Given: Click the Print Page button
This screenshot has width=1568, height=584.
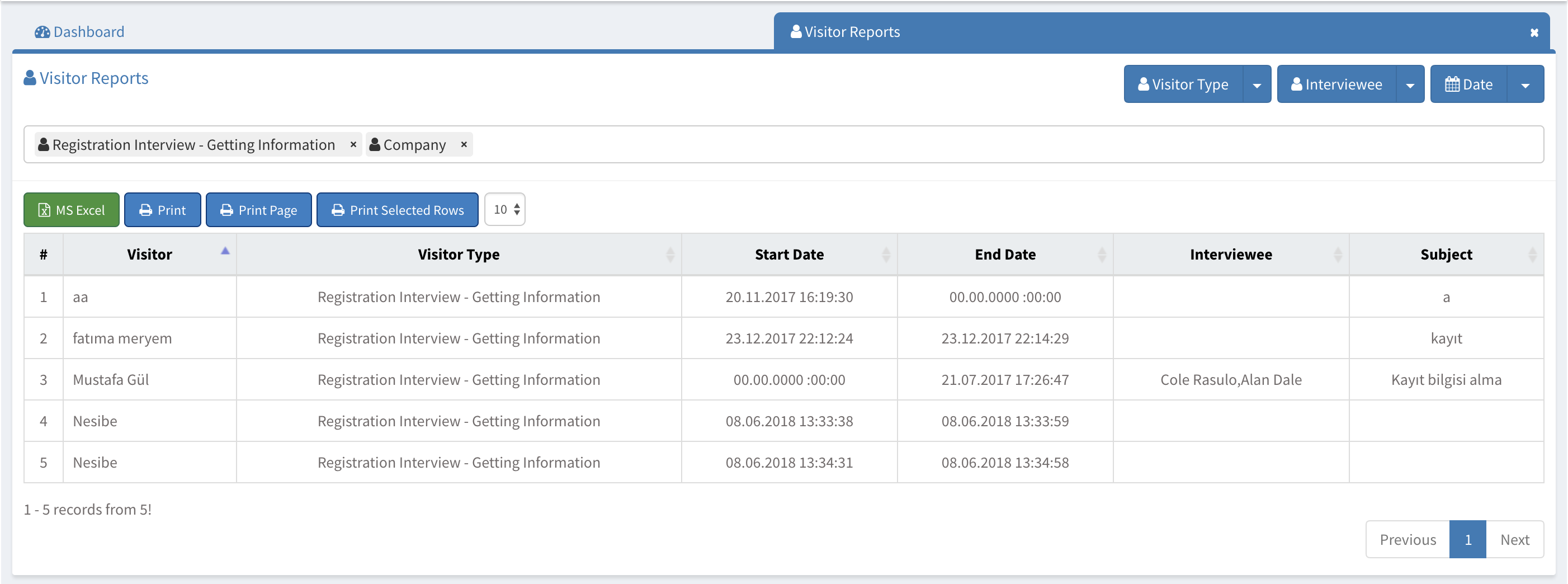Looking at the screenshot, I should [x=259, y=210].
